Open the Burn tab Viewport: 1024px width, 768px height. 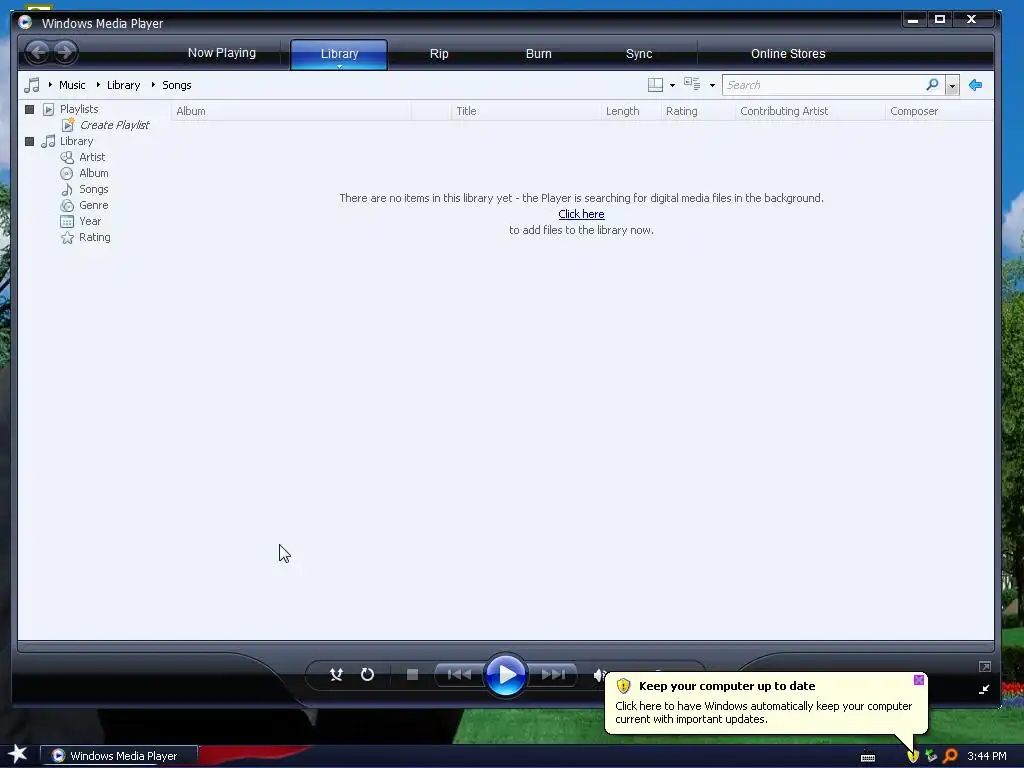click(x=539, y=54)
